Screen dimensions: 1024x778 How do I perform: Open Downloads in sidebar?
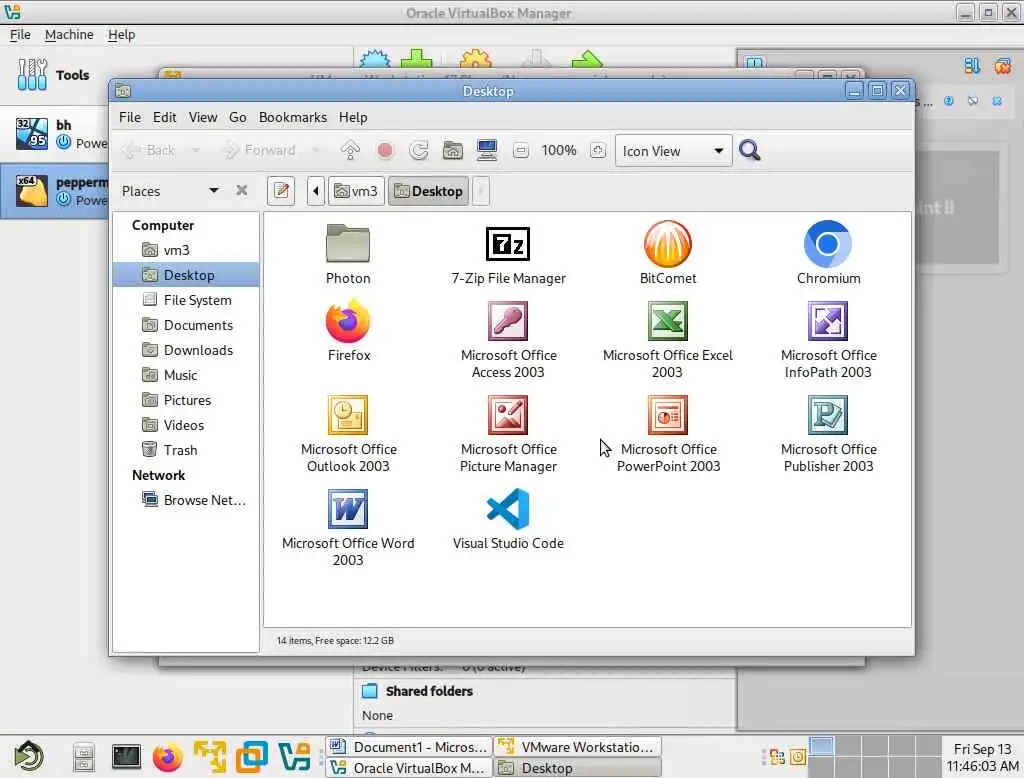click(186, 350)
